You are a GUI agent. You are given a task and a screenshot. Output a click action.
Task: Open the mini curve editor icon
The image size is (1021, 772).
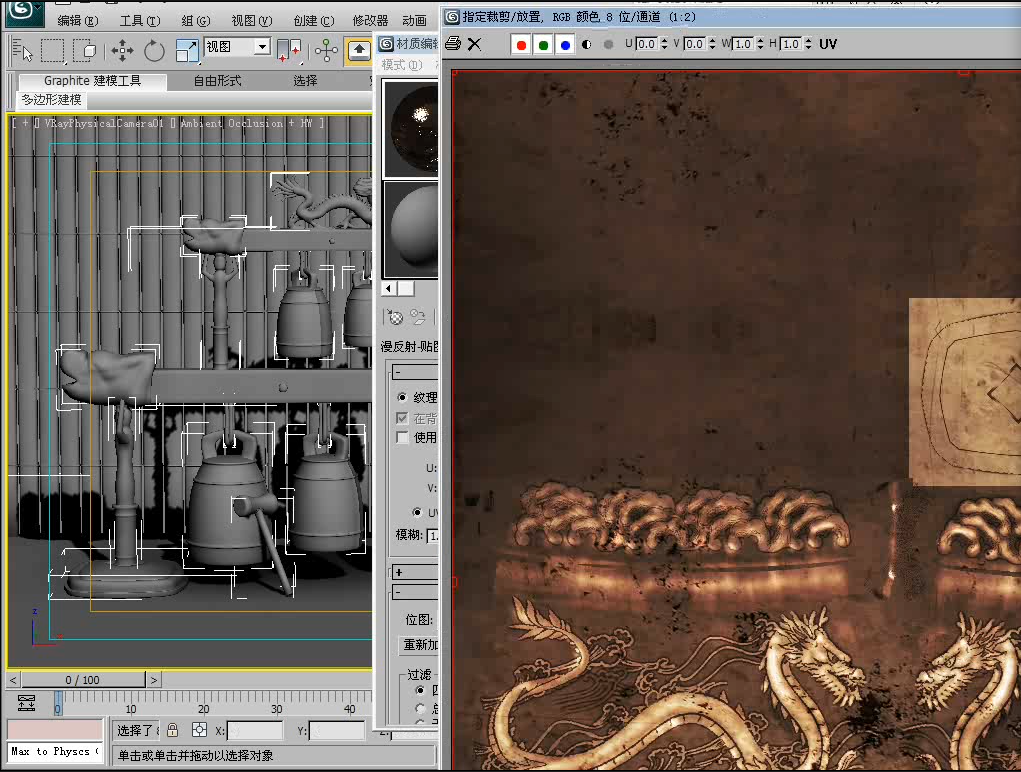click(x=26, y=702)
